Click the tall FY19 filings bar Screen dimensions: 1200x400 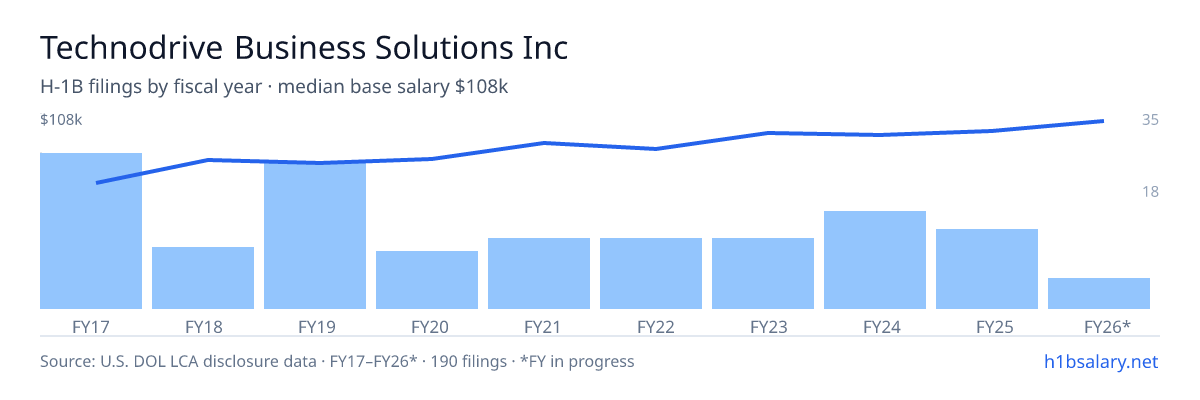[315, 235]
